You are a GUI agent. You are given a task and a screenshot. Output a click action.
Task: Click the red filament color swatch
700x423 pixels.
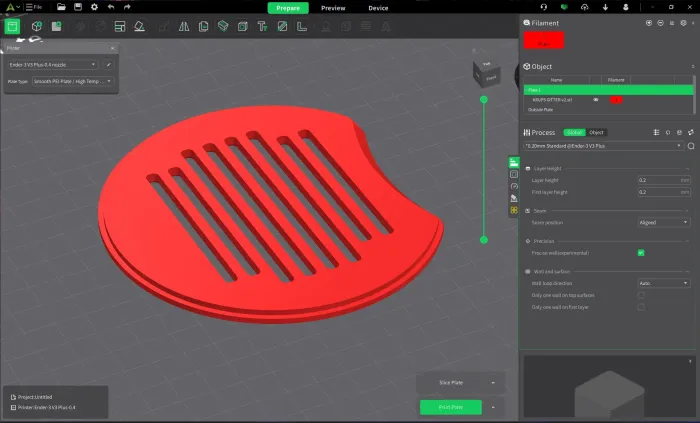tap(544, 40)
